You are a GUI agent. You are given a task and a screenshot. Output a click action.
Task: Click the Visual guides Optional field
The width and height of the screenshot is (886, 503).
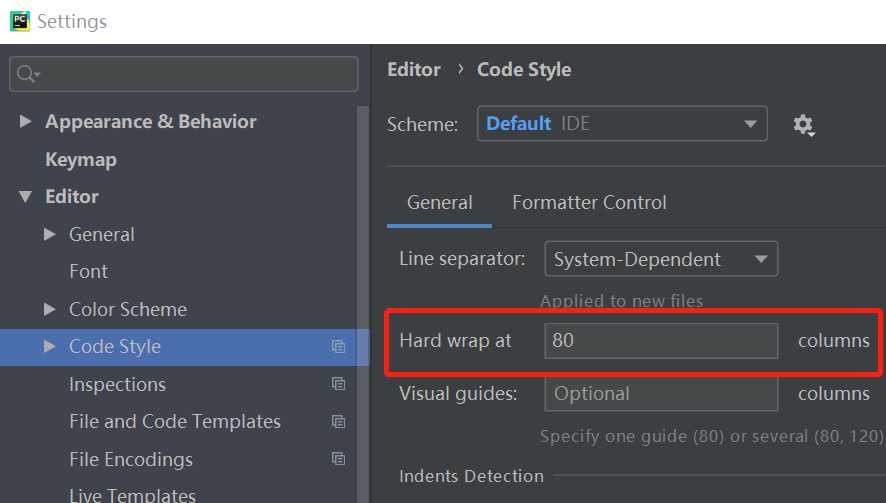[x=660, y=394]
